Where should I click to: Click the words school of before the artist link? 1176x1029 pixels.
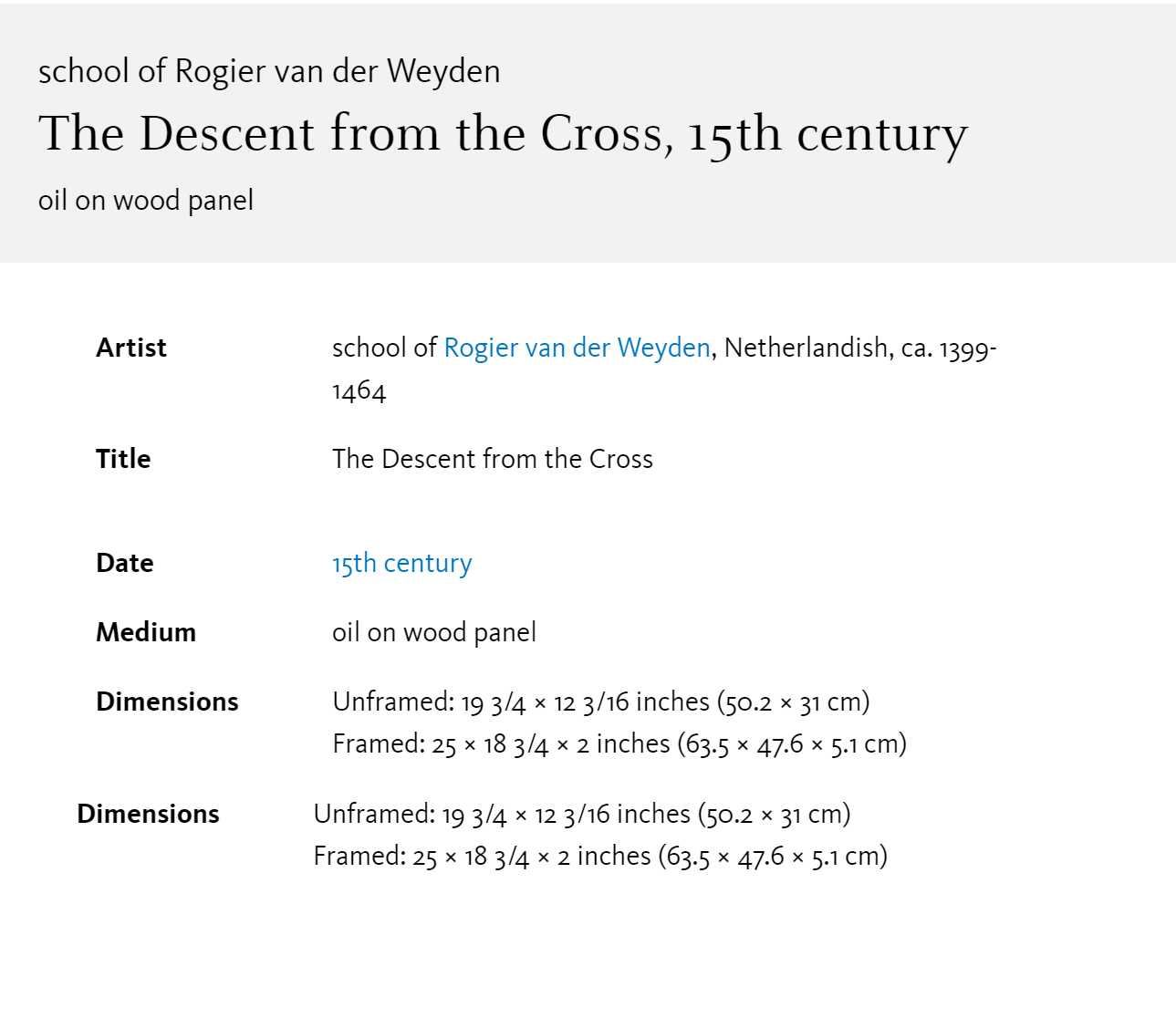[x=384, y=348]
